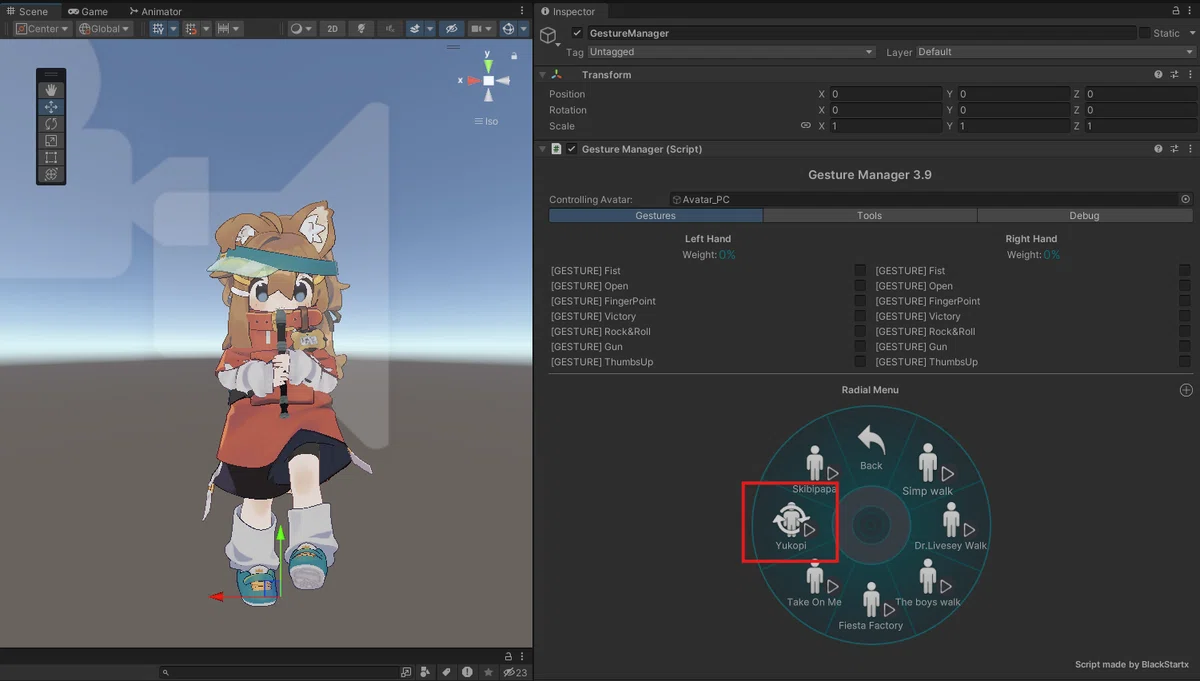This screenshot has width=1200, height=681.
Task: Toggle the 2D view mode button
Action: (x=333, y=29)
